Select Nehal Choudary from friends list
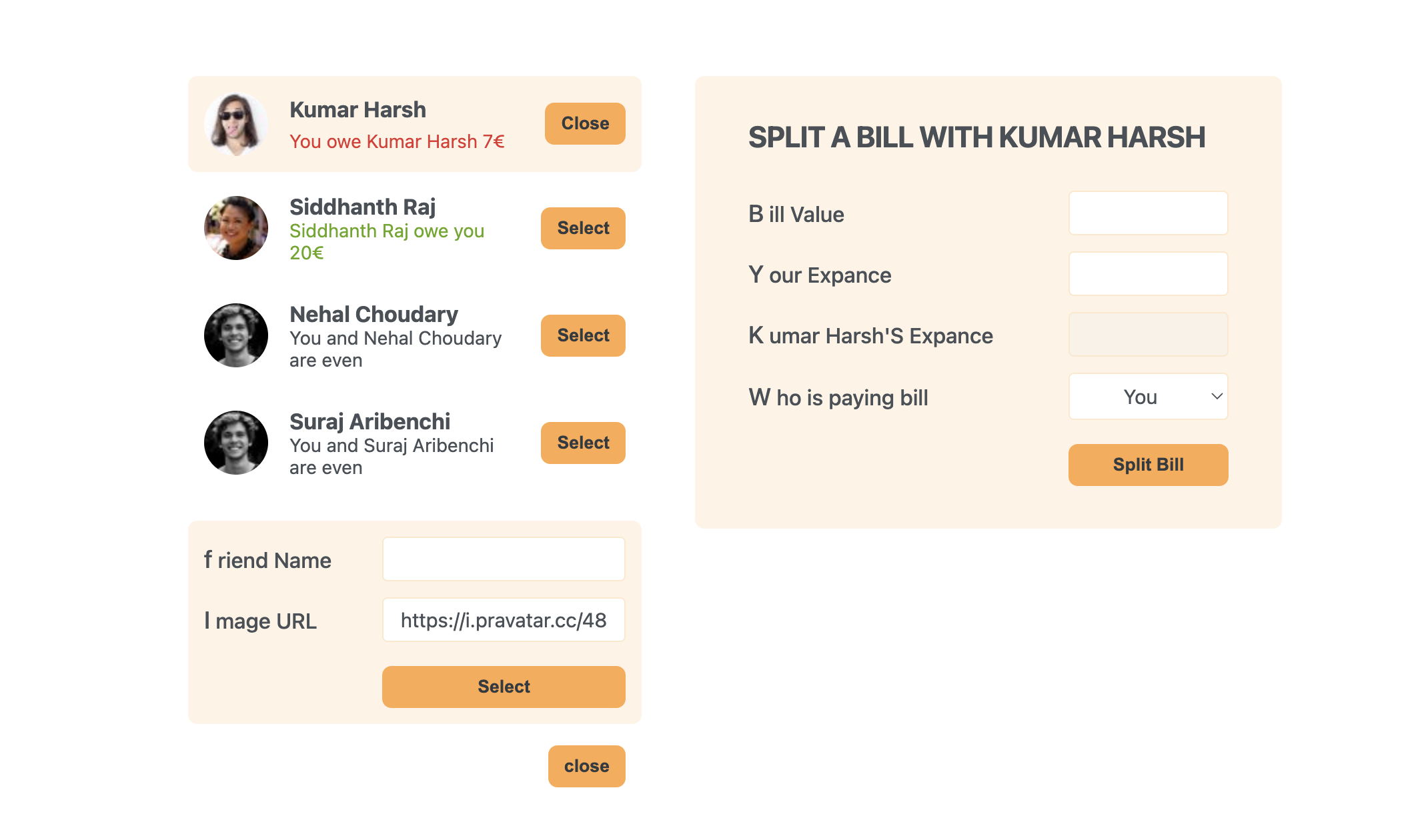Viewport: 1418px width, 840px height. (583, 335)
